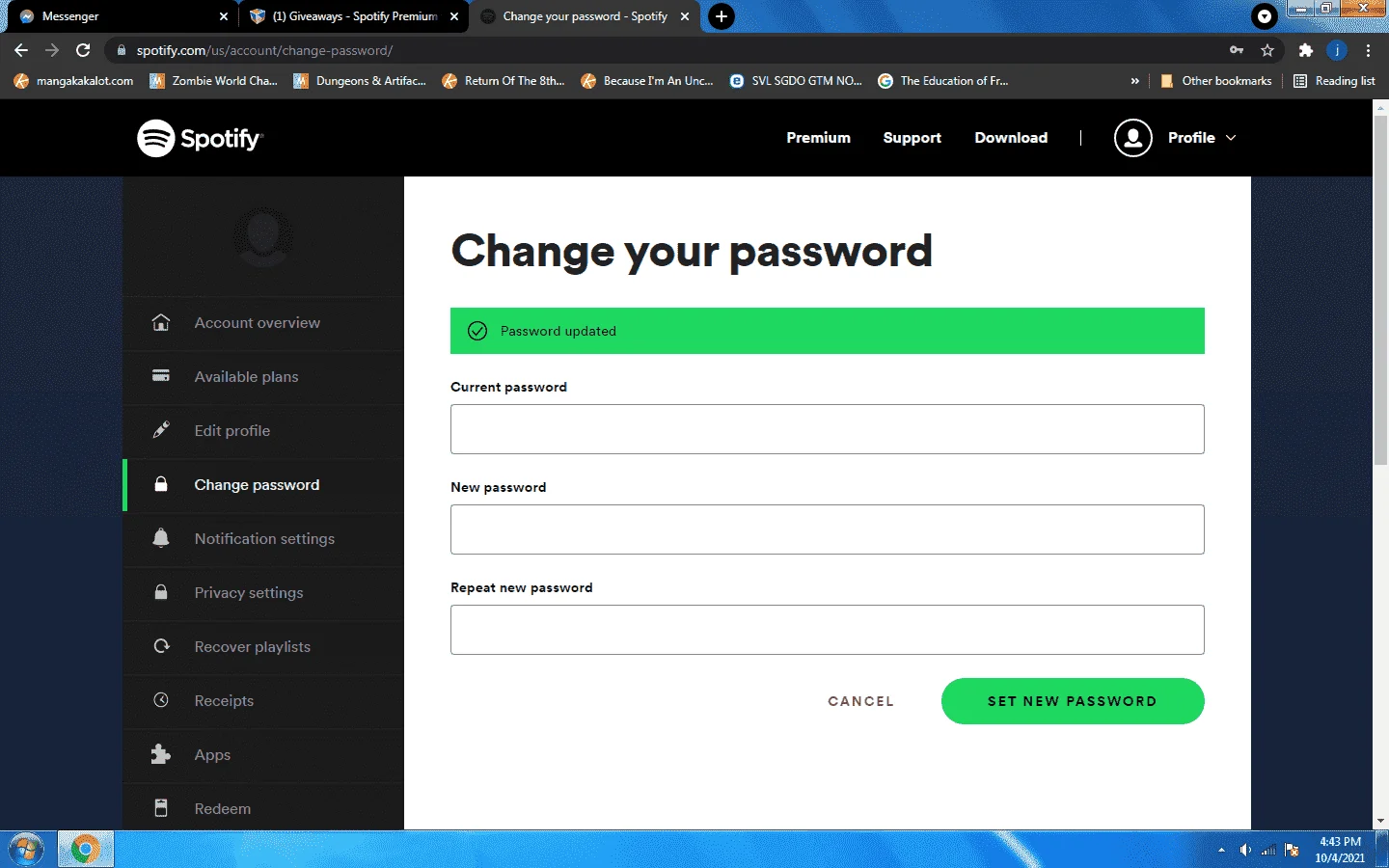
Task: Open Zombie World Cha... bookmark
Action: tap(214, 81)
